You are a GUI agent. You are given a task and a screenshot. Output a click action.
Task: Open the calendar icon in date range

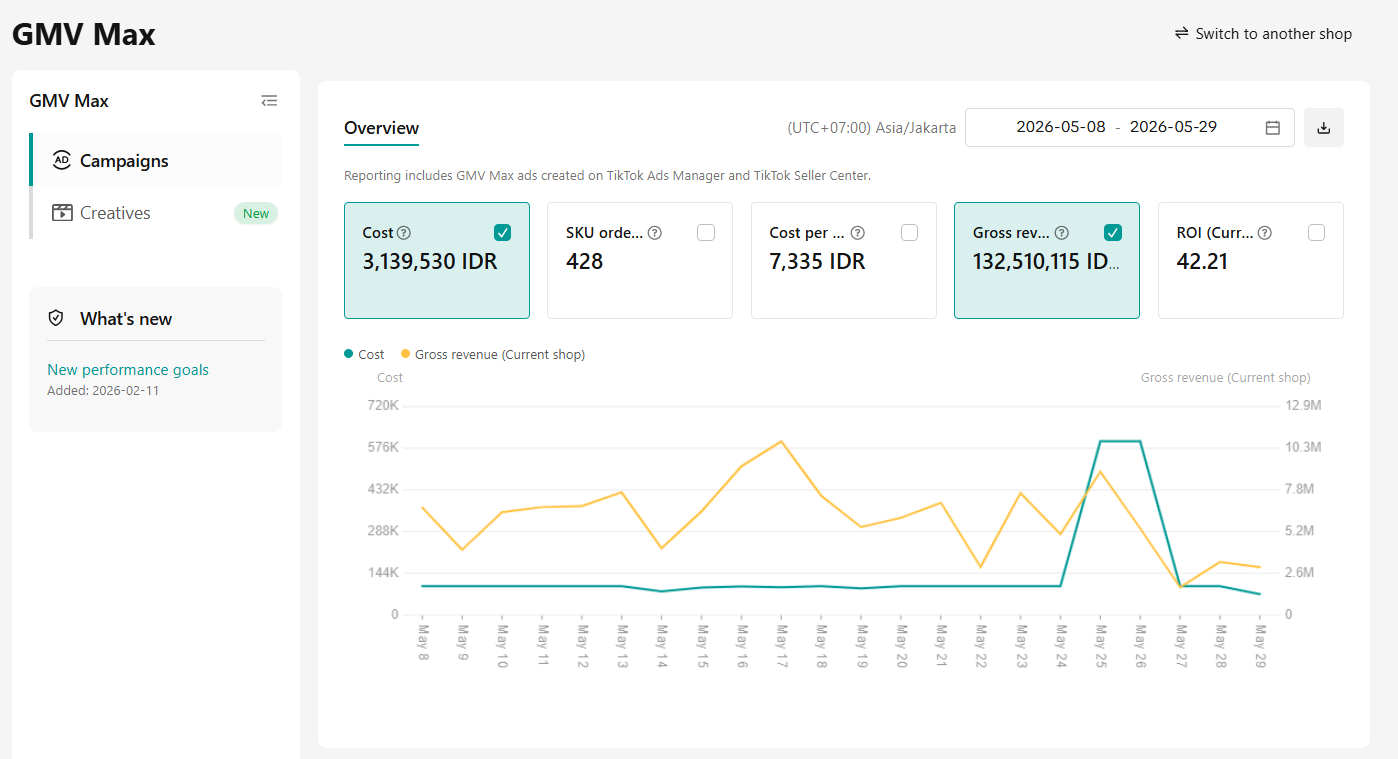coord(1273,127)
